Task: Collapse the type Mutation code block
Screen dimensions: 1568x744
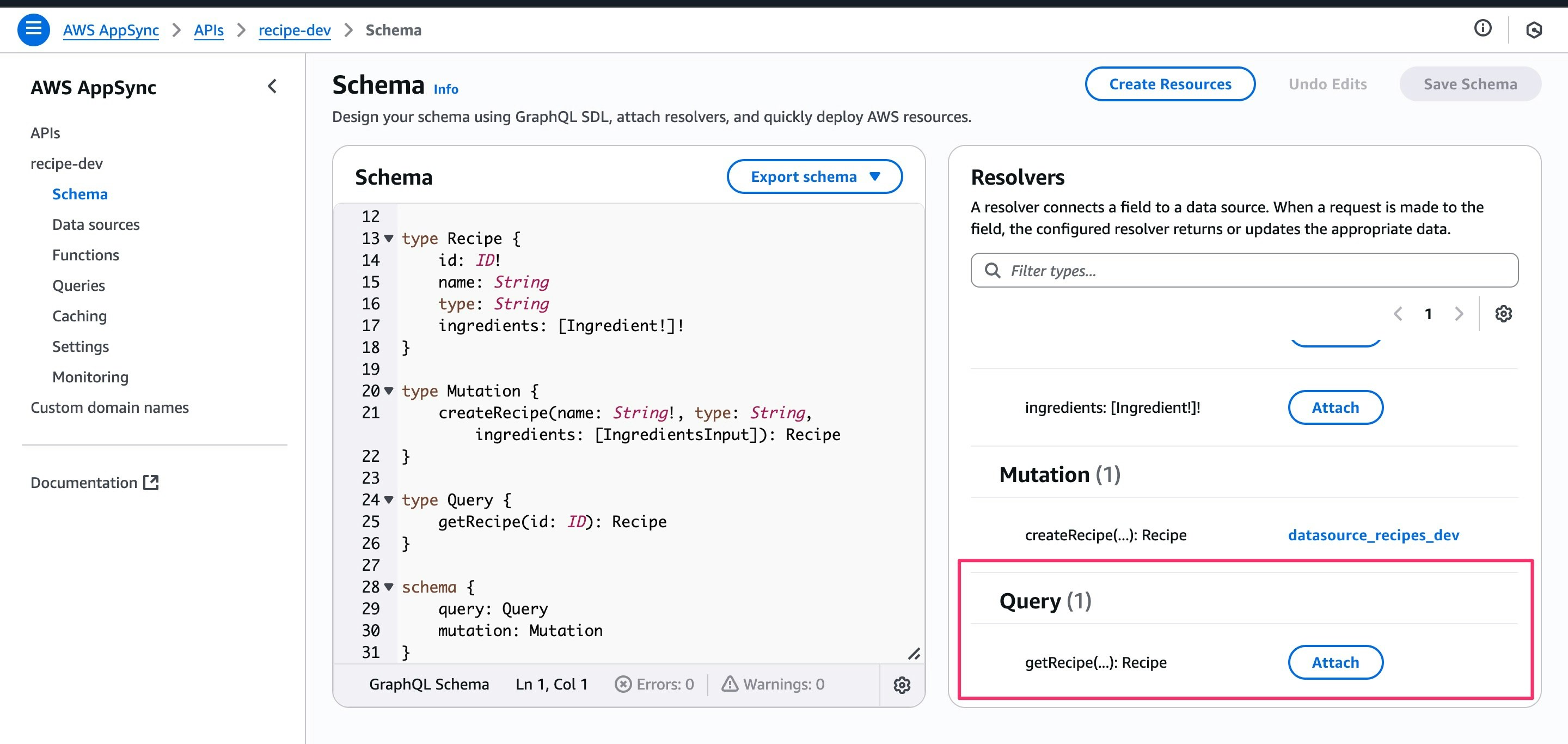Action: pyautogui.click(x=388, y=391)
